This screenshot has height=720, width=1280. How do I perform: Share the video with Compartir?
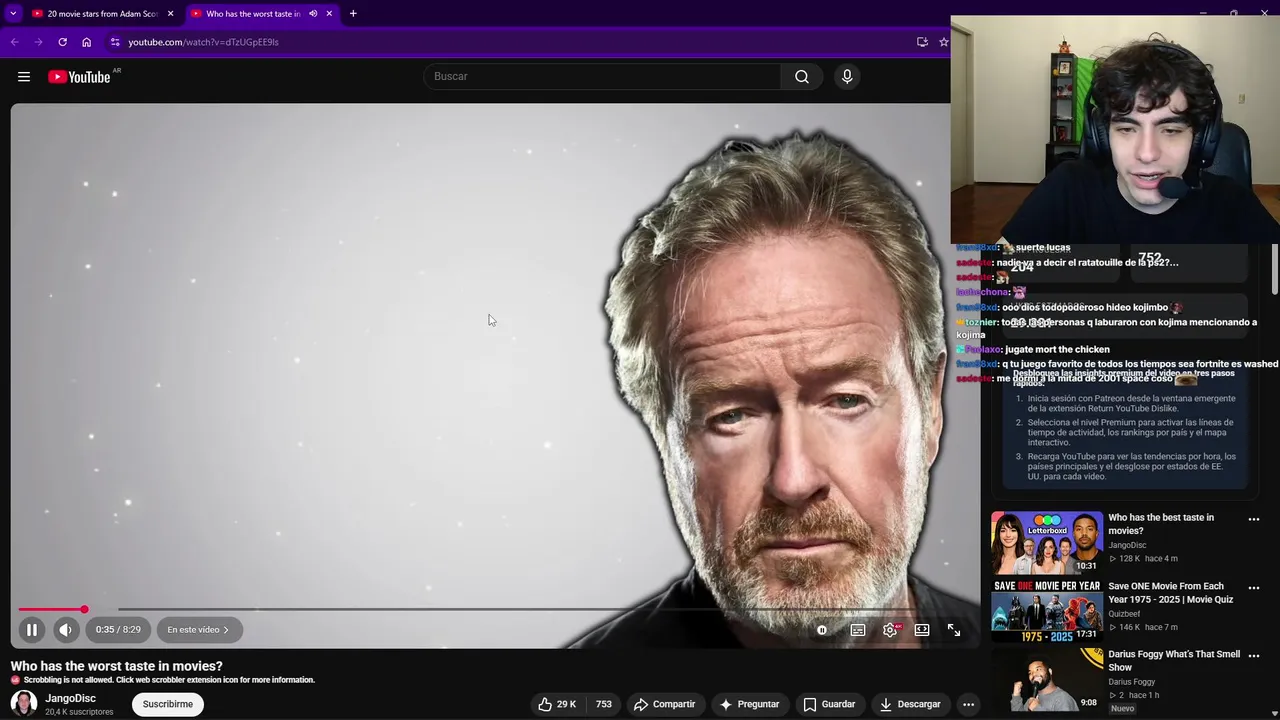pyautogui.click(x=665, y=704)
